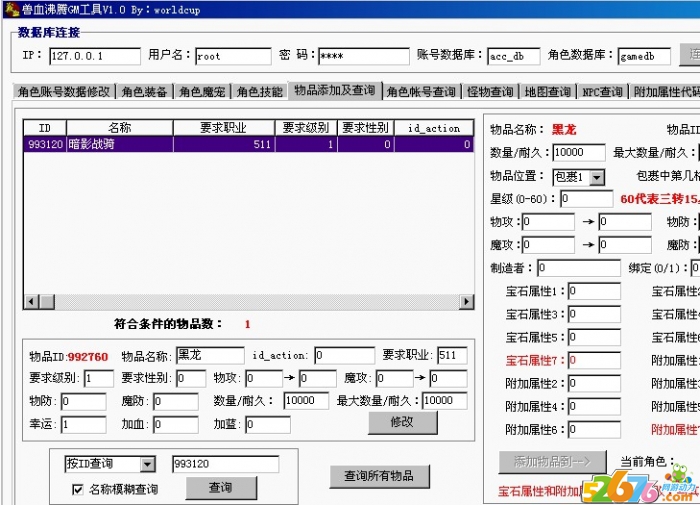Image resolution: width=700 pixels, height=505 pixels.
Task: Focus the 要求性别 field in edit panel
Action: [x=191, y=379]
